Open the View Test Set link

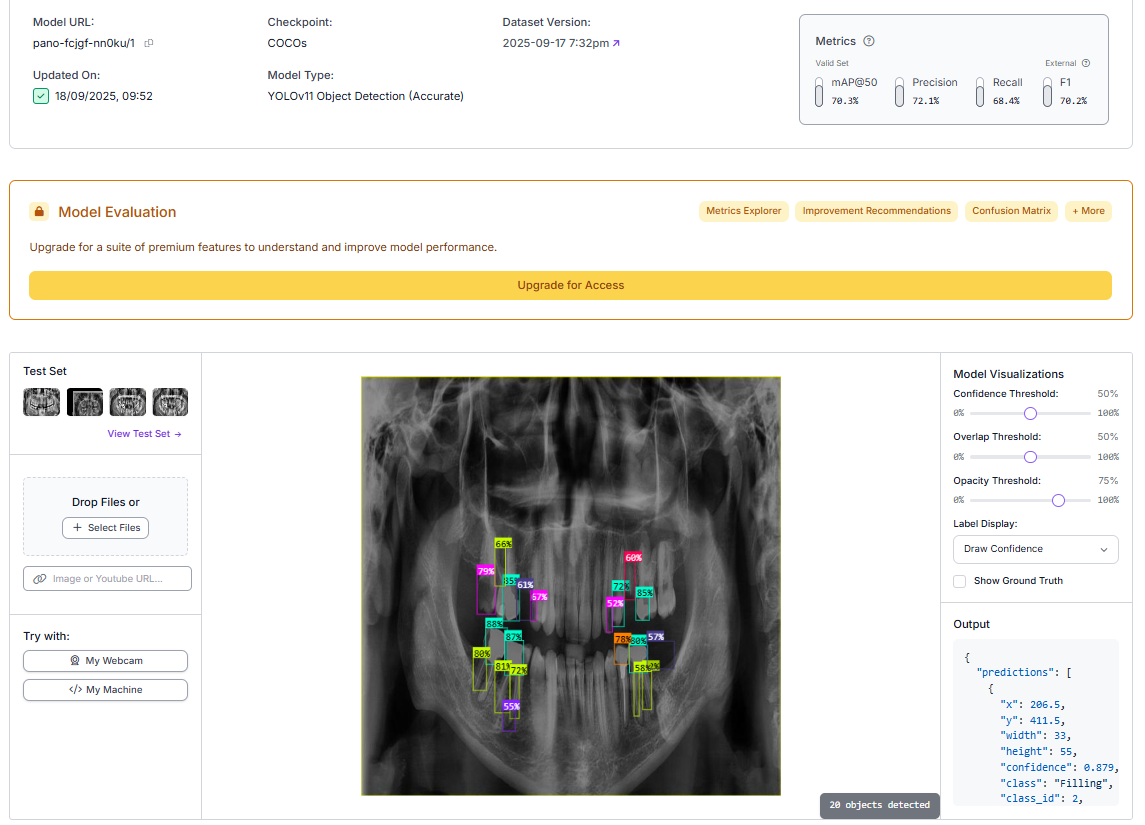(145, 434)
